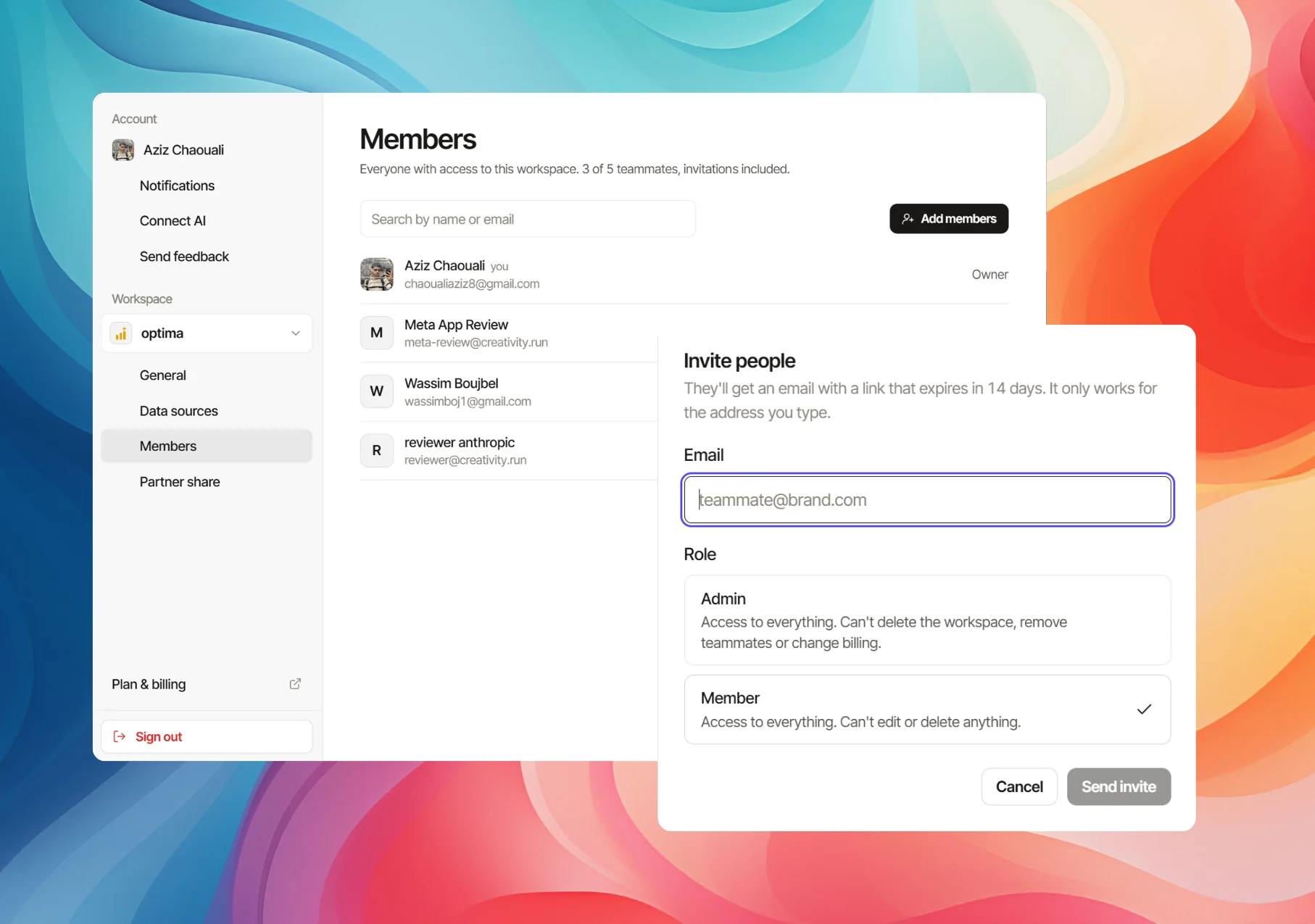Click the external-link icon beside Plan & billing
1315x924 pixels.
pyautogui.click(x=295, y=683)
